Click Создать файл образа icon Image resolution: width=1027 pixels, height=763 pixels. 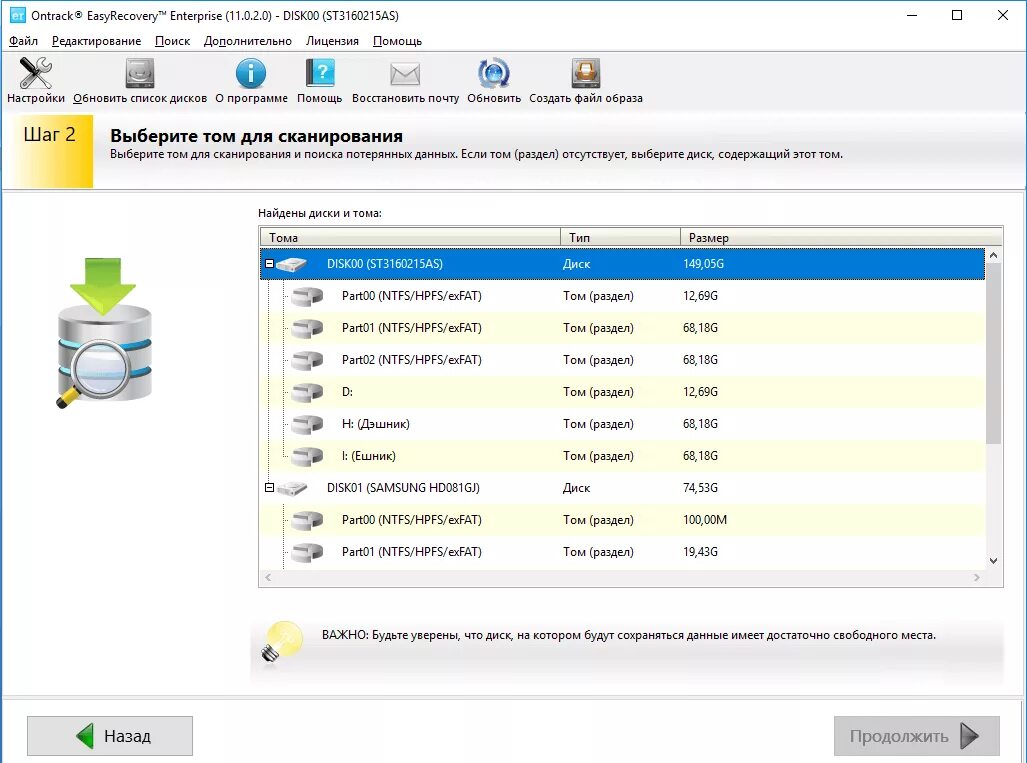point(586,73)
